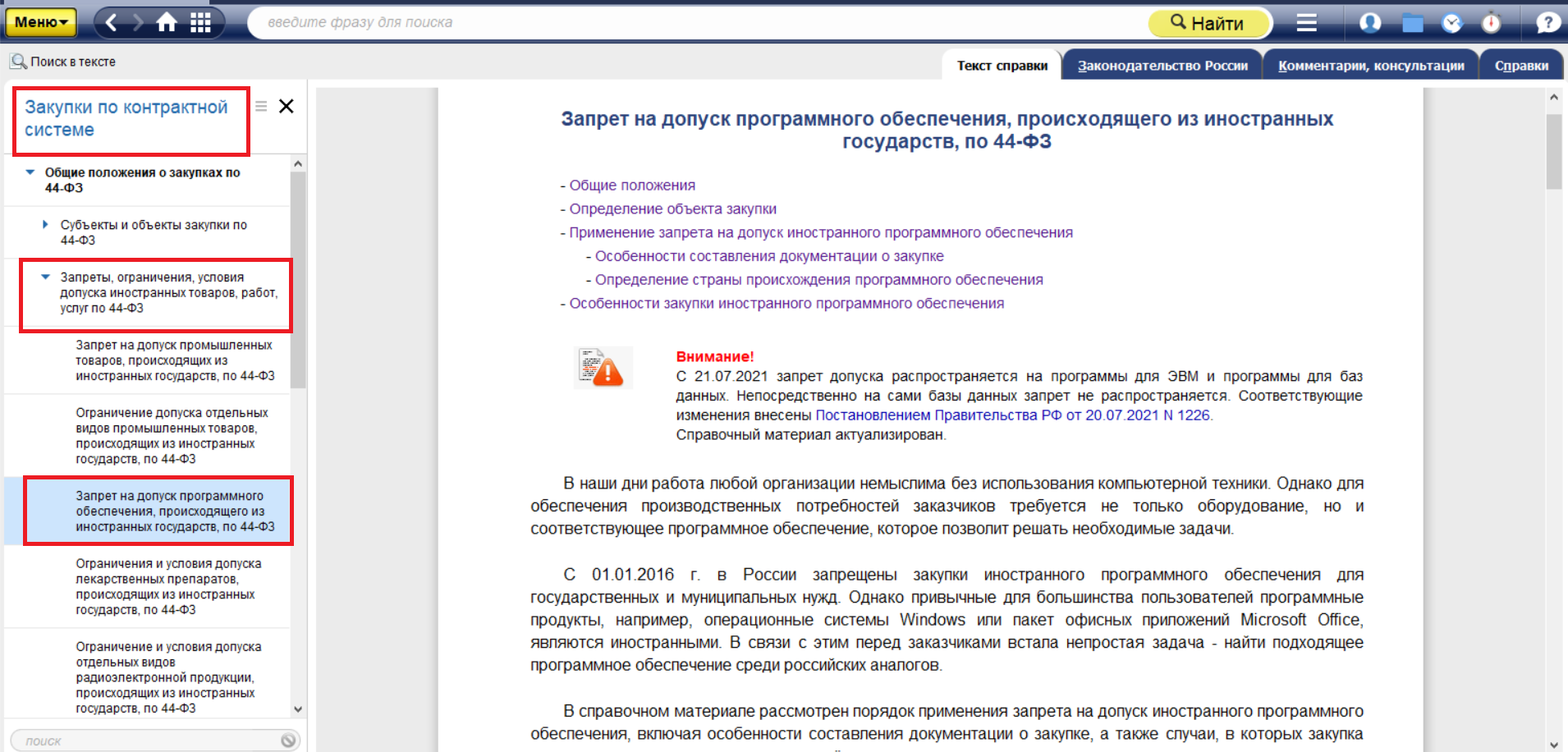Clear the contents panel search field icon
Image resolution: width=1568 pixels, height=752 pixels.
(288, 741)
